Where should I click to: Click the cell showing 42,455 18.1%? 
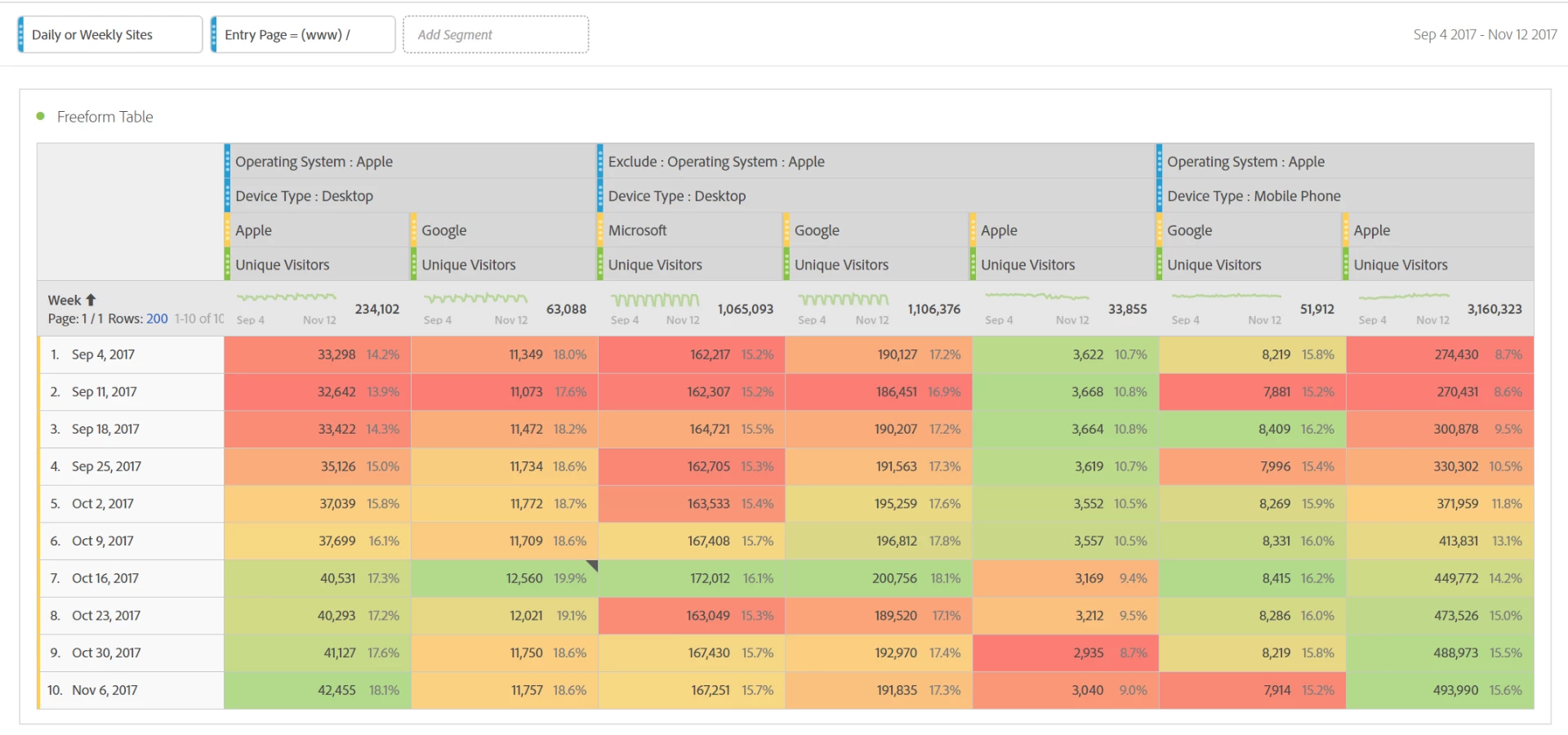(x=318, y=690)
